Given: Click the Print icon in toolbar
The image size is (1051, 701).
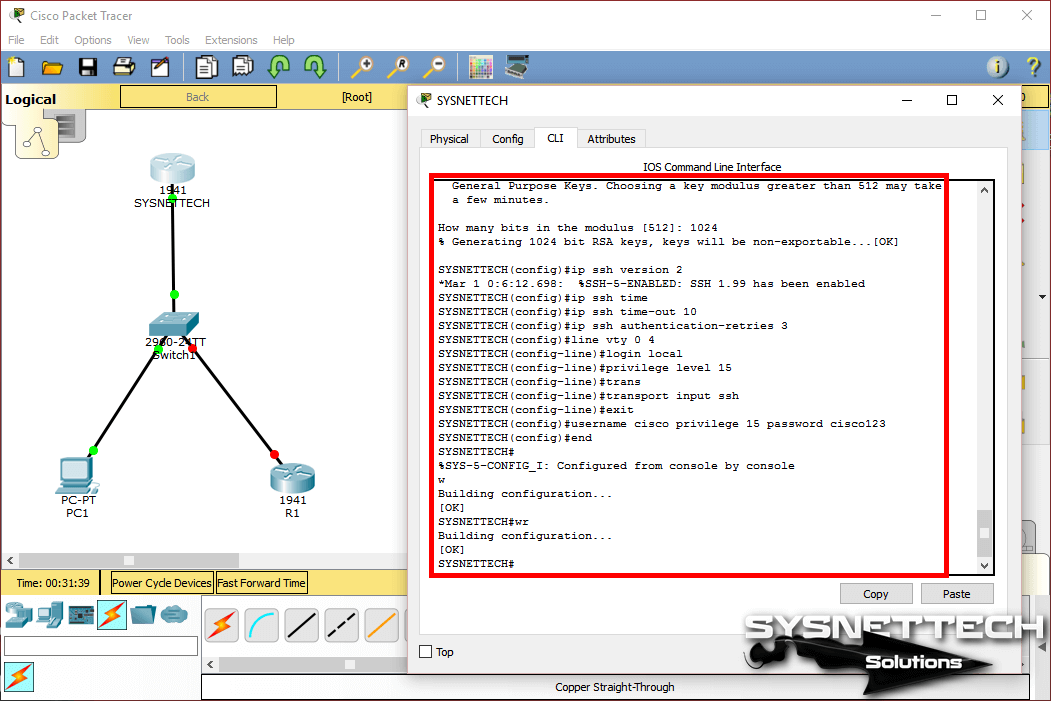Looking at the screenshot, I should pyautogui.click(x=124, y=67).
